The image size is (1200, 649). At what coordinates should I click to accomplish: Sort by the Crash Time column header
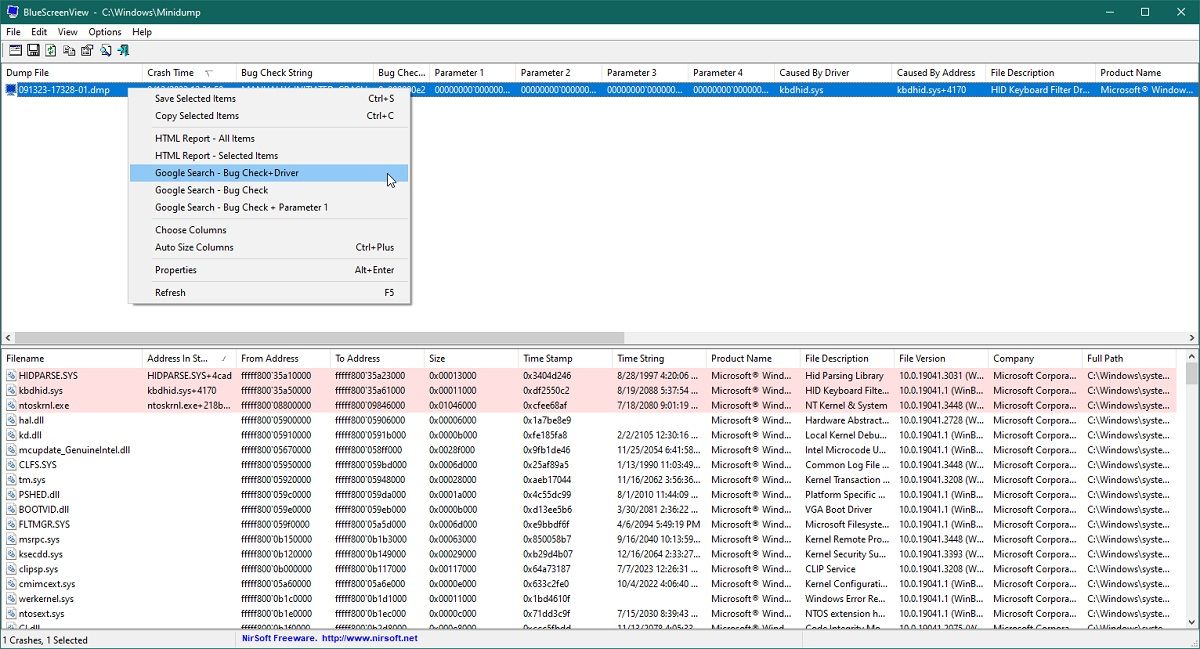coord(171,73)
